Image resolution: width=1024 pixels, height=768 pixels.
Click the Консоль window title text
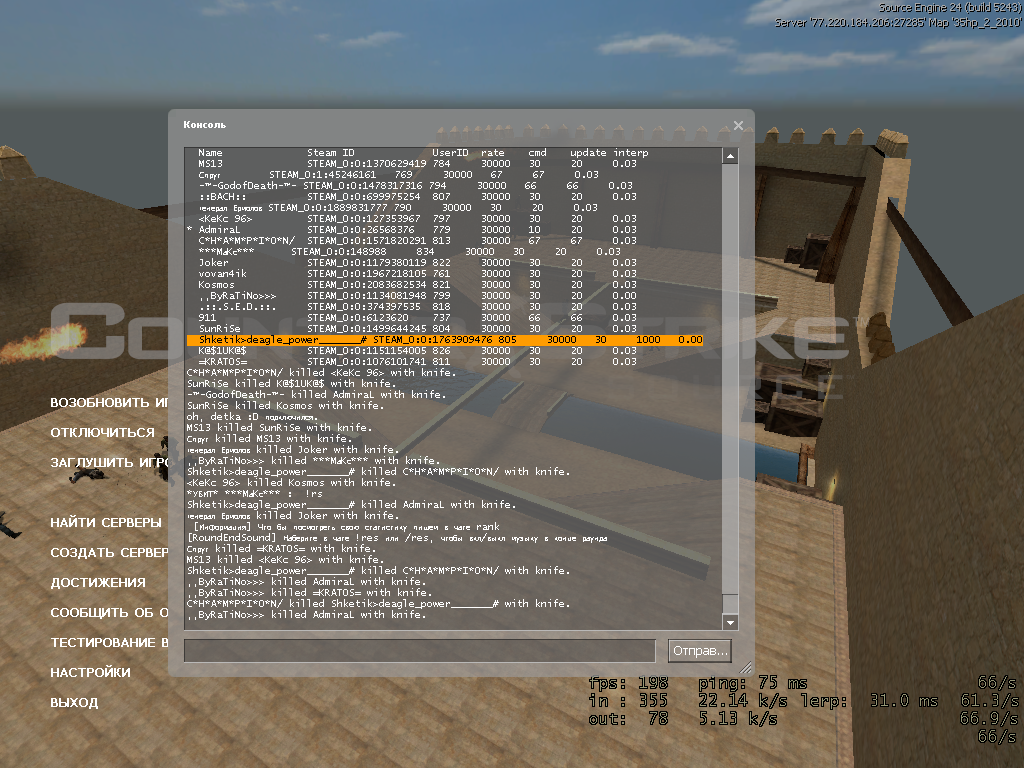point(204,125)
